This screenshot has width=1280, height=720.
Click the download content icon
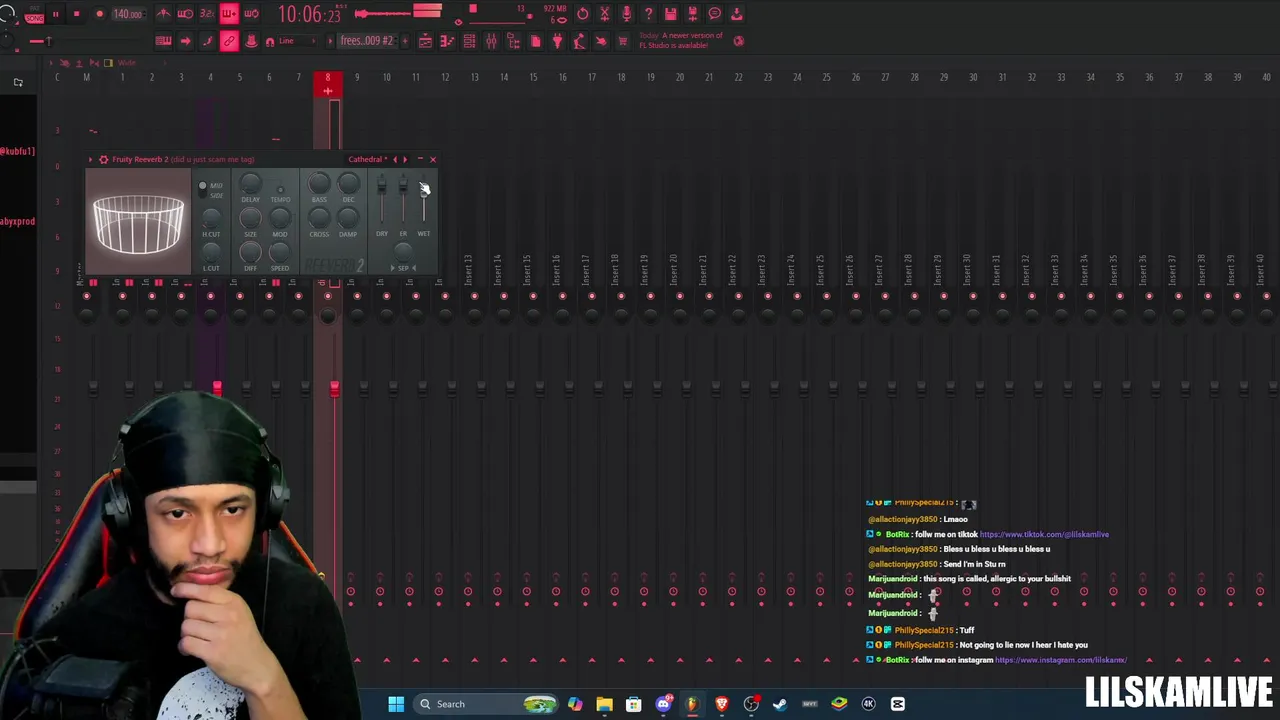(x=737, y=14)
